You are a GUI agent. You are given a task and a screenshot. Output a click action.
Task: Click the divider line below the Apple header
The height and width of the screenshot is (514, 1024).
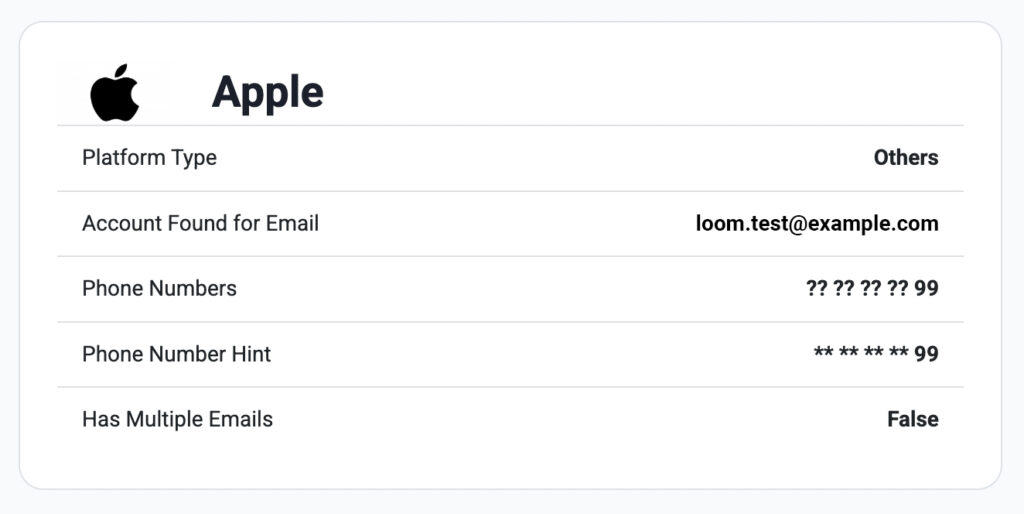pos(510,125)
